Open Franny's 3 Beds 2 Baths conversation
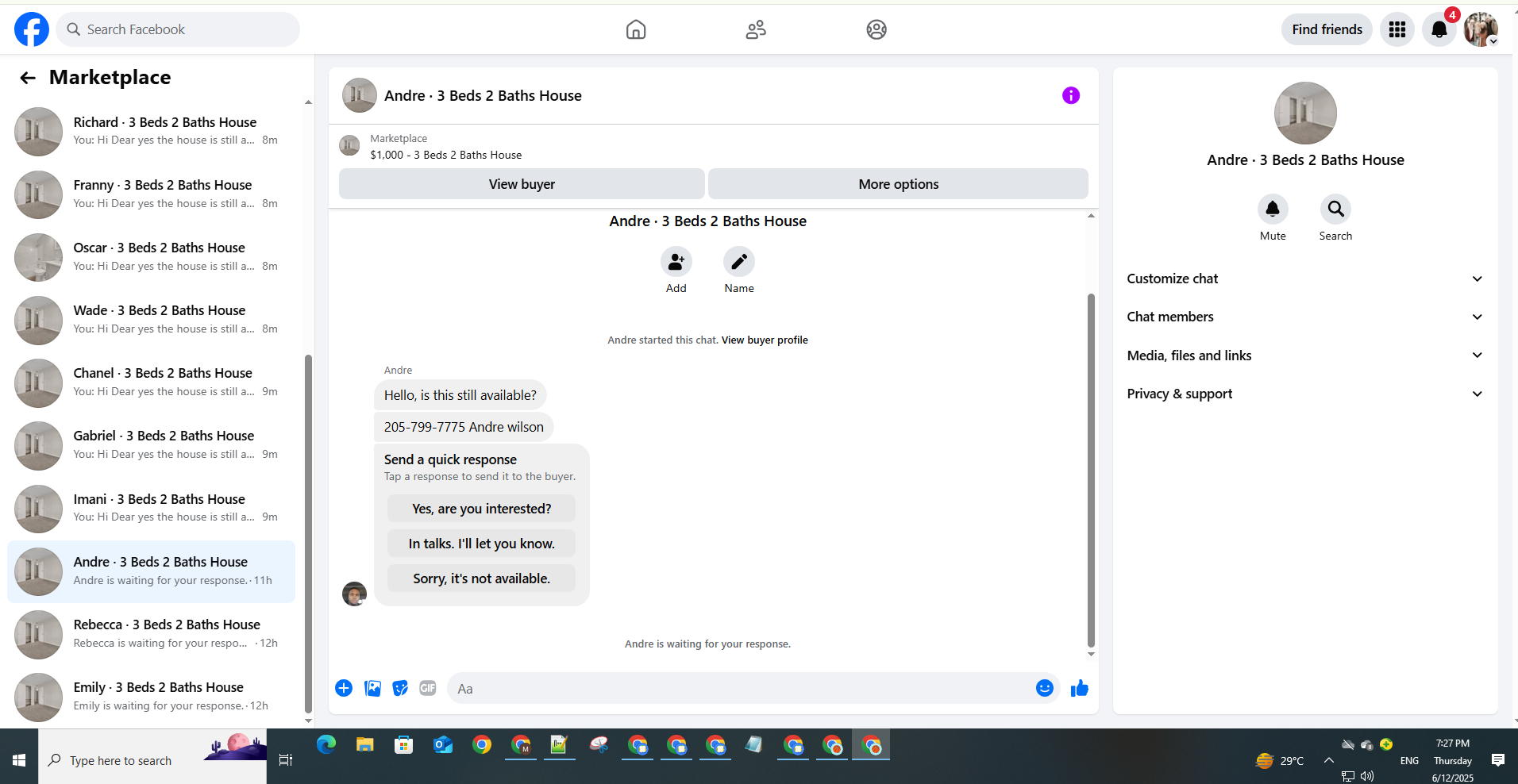This screenshot has height=784, width=1518. tap(151, 194)
